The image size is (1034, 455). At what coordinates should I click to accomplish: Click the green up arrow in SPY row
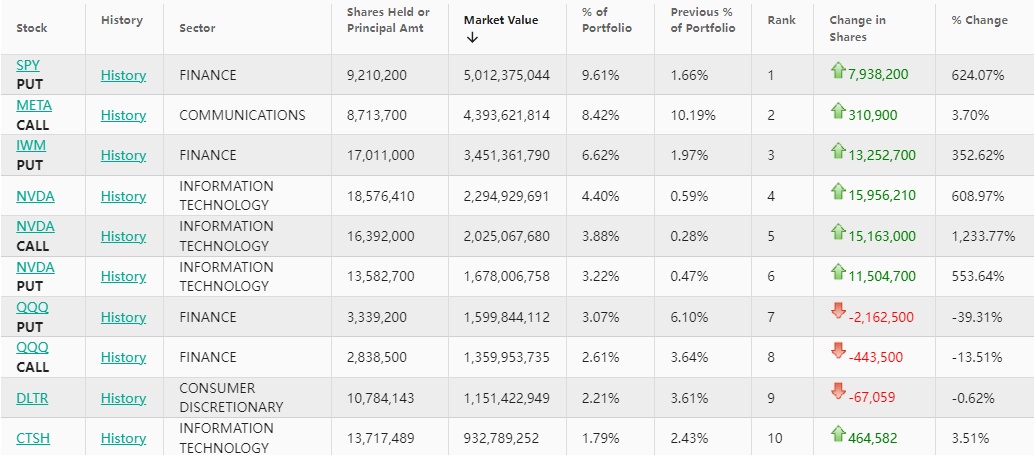pos(838,70)
